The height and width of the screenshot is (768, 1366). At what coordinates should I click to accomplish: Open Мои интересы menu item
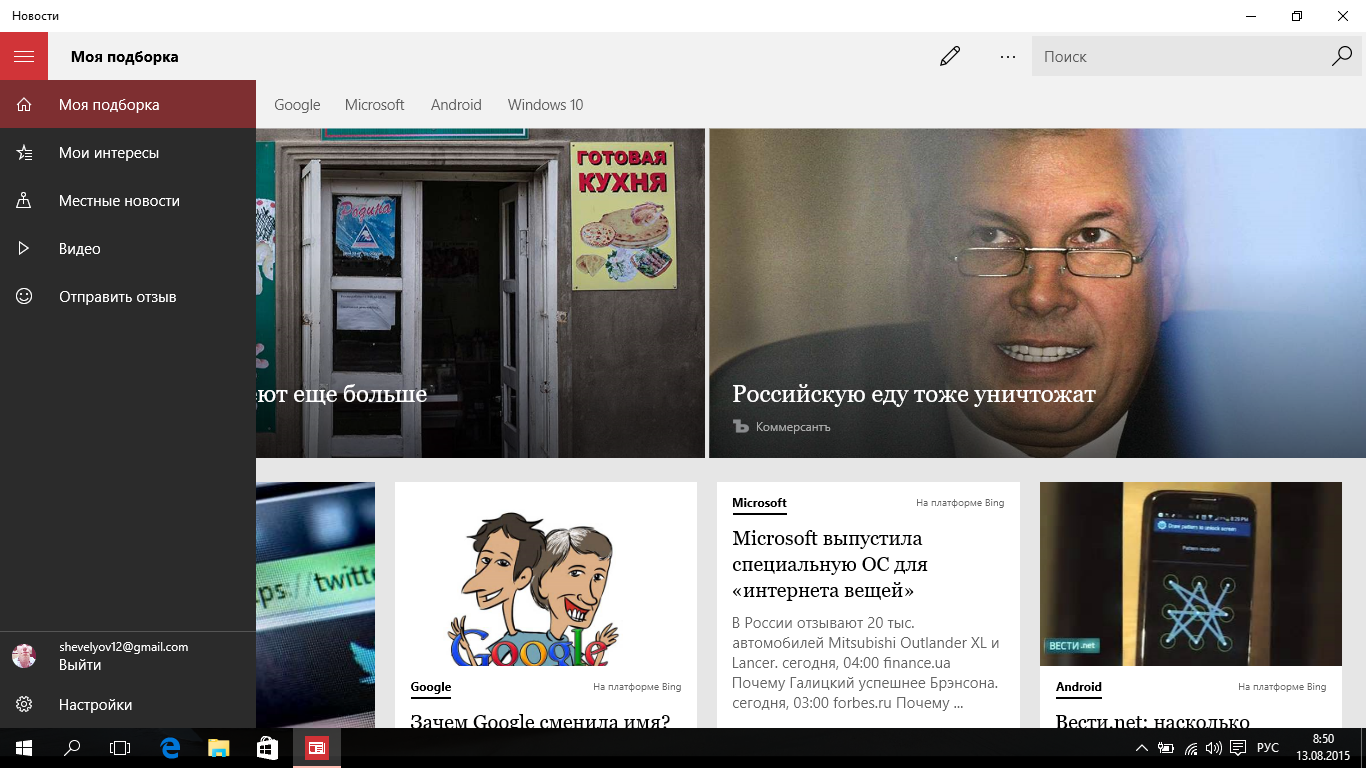128,153
